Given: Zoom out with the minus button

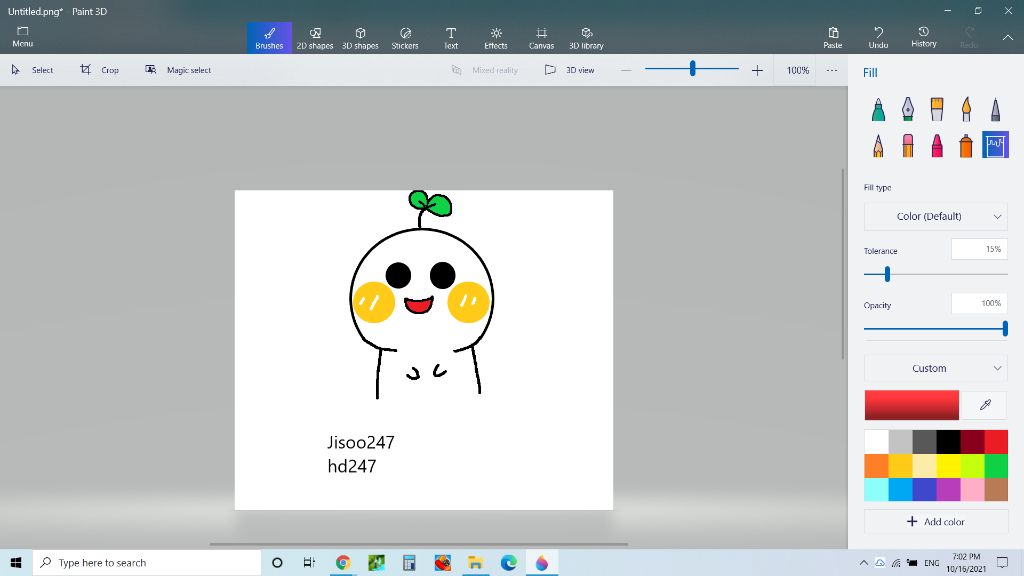Looking at the screenshot, I should point(626,70).
